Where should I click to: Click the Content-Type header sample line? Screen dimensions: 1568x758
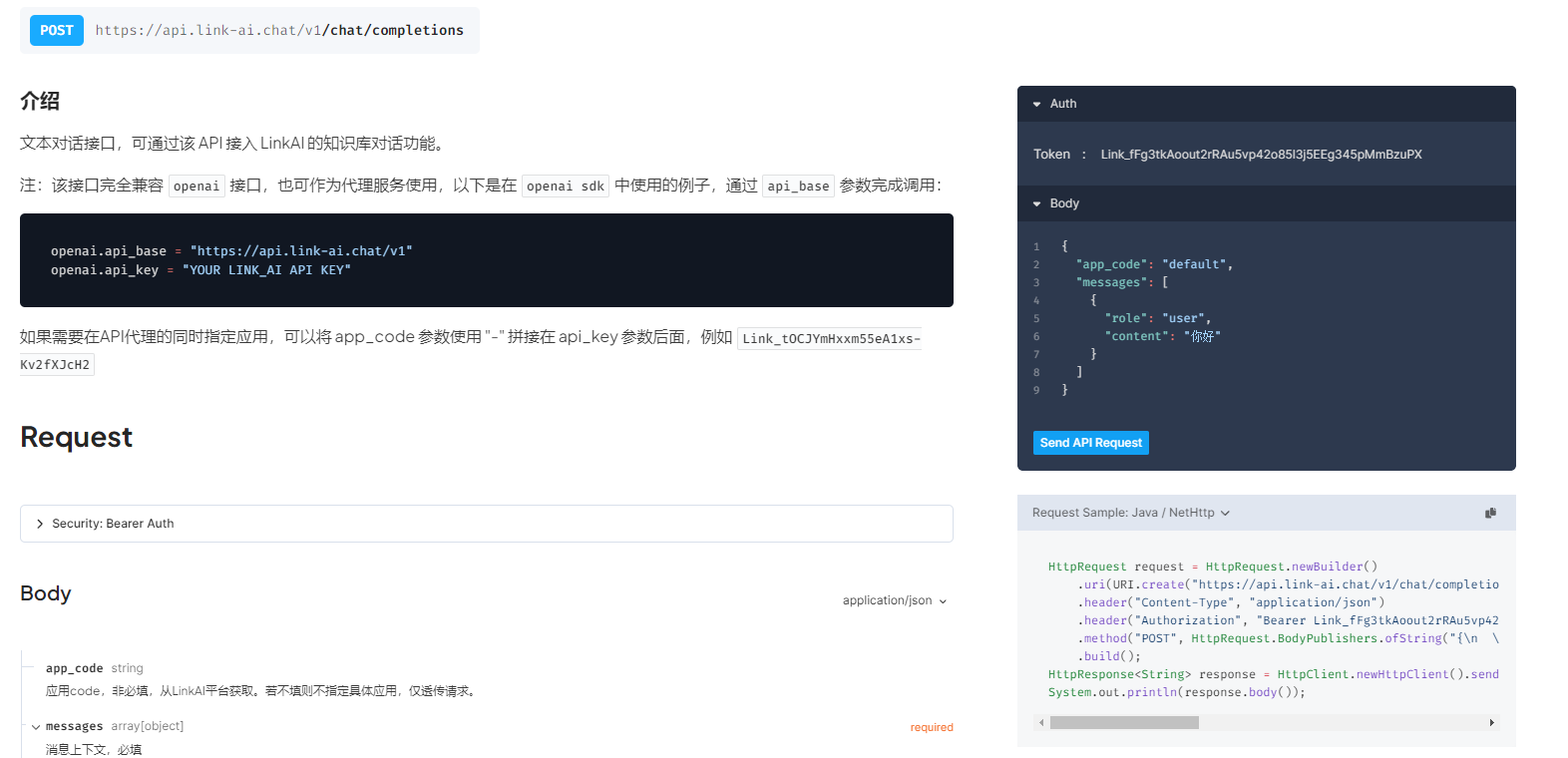[1231, 602]
